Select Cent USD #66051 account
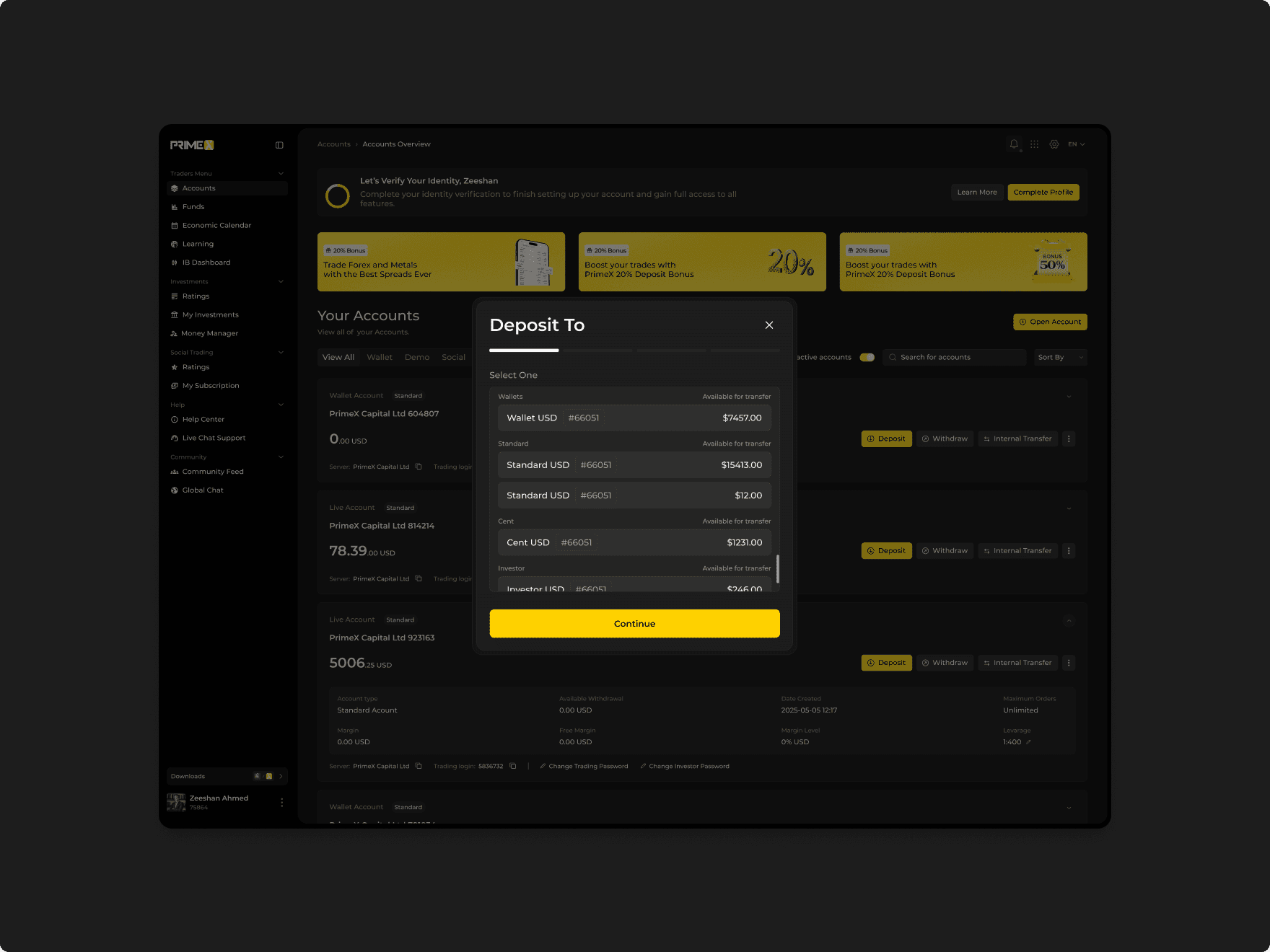1270x952 pixels. click(x=634, y=542)
